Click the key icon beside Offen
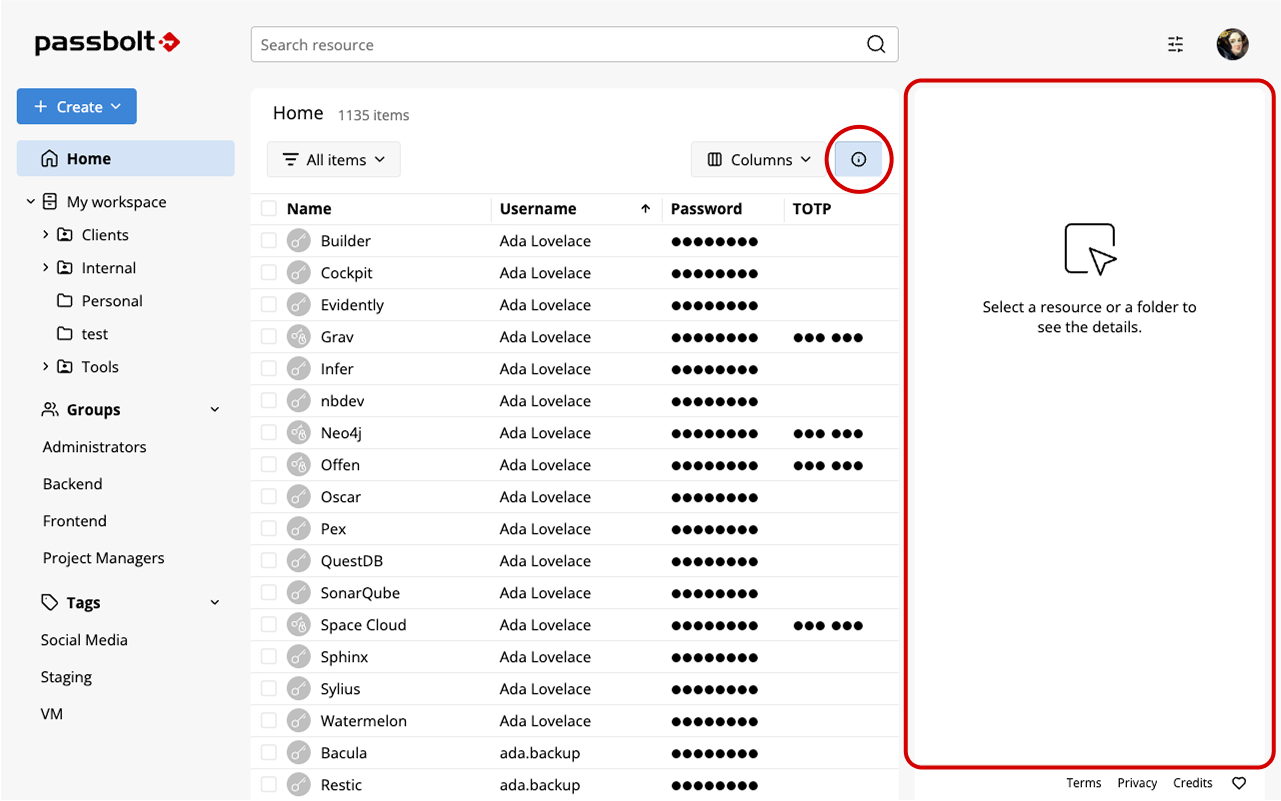The height and width of the screenshot is (801, 1281). point(298,465)
